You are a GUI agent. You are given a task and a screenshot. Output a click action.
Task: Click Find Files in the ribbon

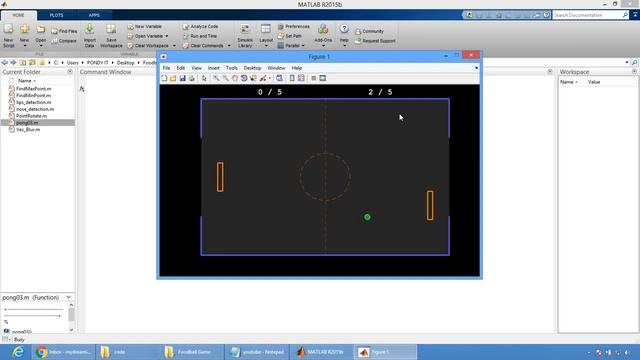(x=64, y=31)
